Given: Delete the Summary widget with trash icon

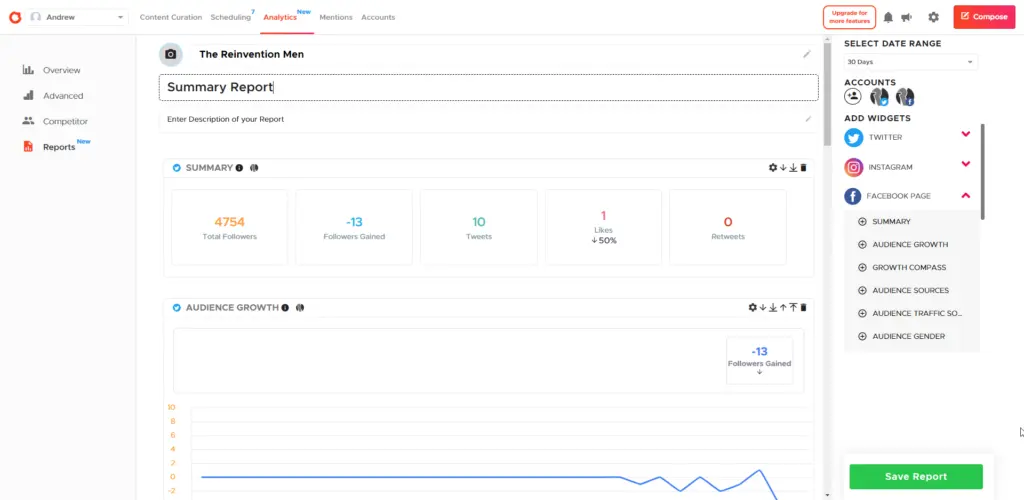Looking at the screenshot, I should click(x=803, y=168).
